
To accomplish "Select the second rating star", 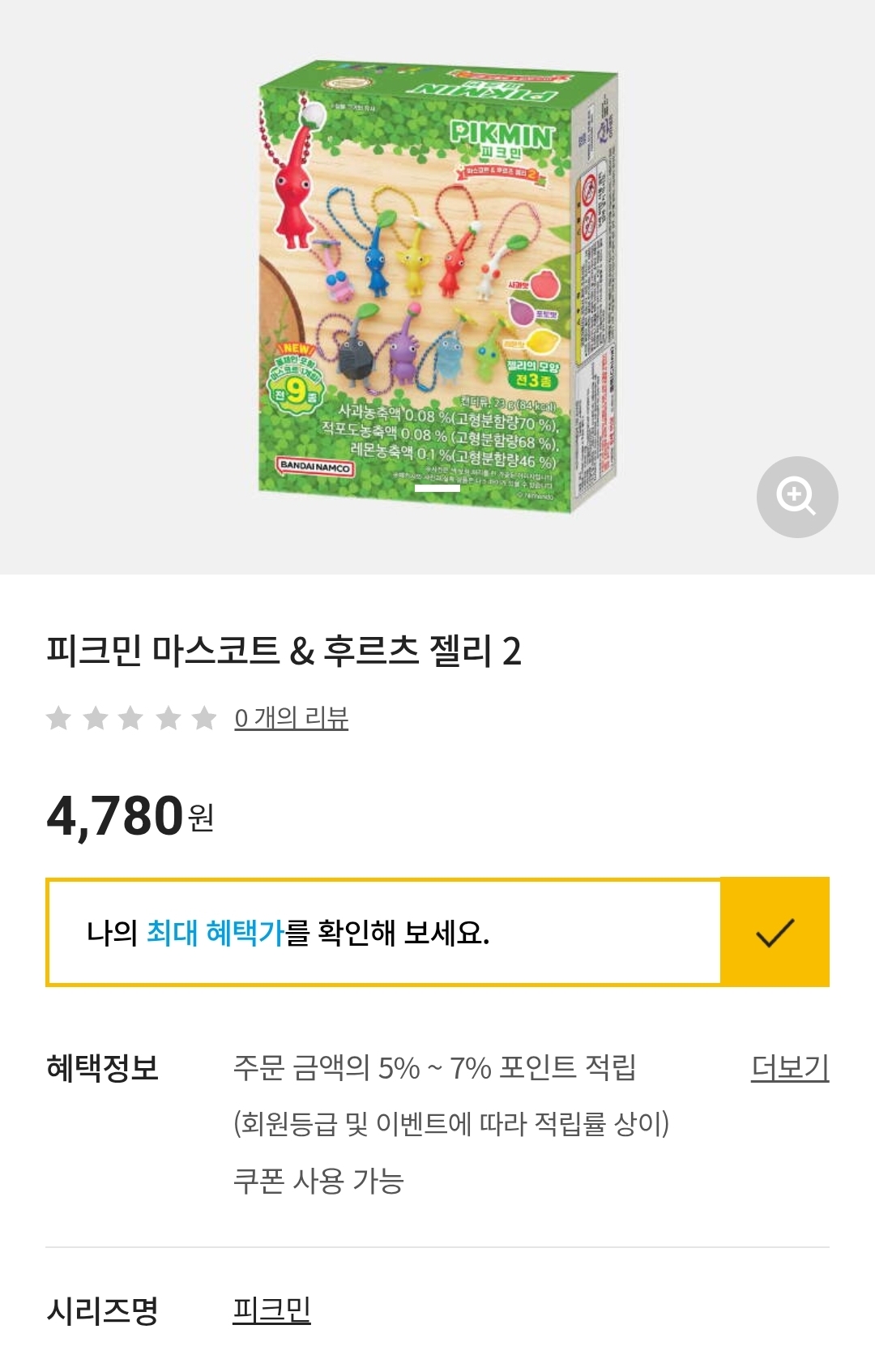I will pyautogui.click(x=96, y=718).
